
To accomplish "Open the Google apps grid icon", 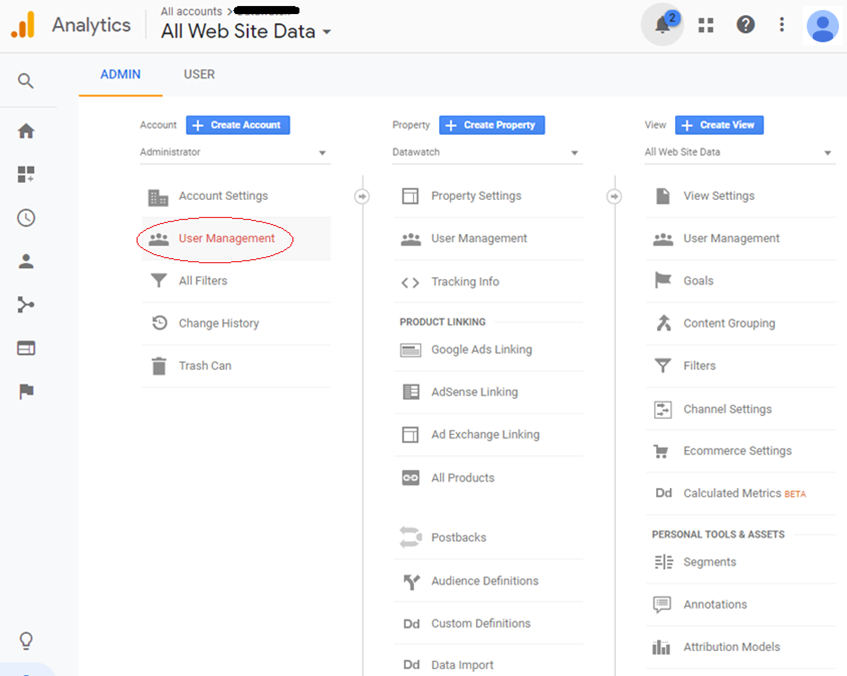I will 706,25.
